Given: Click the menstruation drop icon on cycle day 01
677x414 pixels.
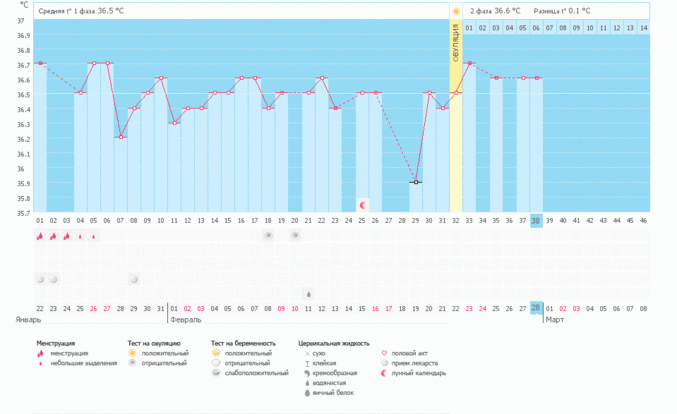Looking at the screenshot, I should tap(40, 236).
